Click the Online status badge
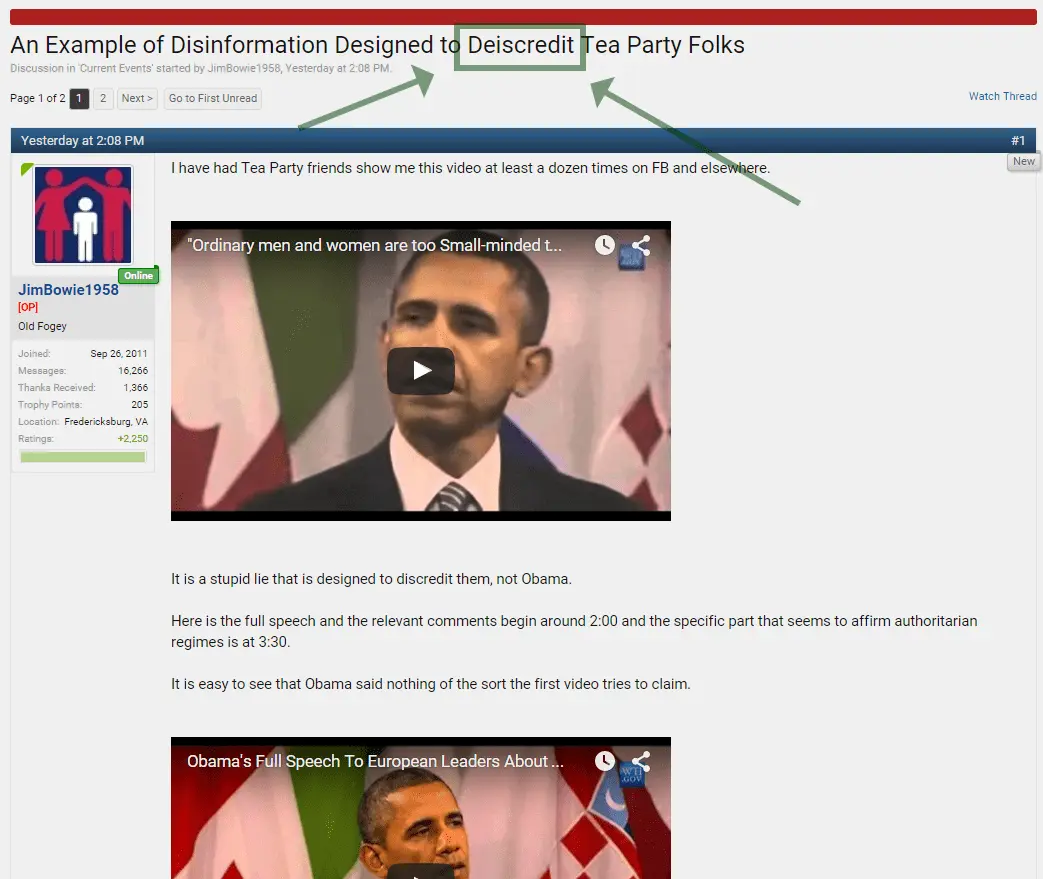The image size is (1043, 879). pyautogui.click(x=138, y=275)
